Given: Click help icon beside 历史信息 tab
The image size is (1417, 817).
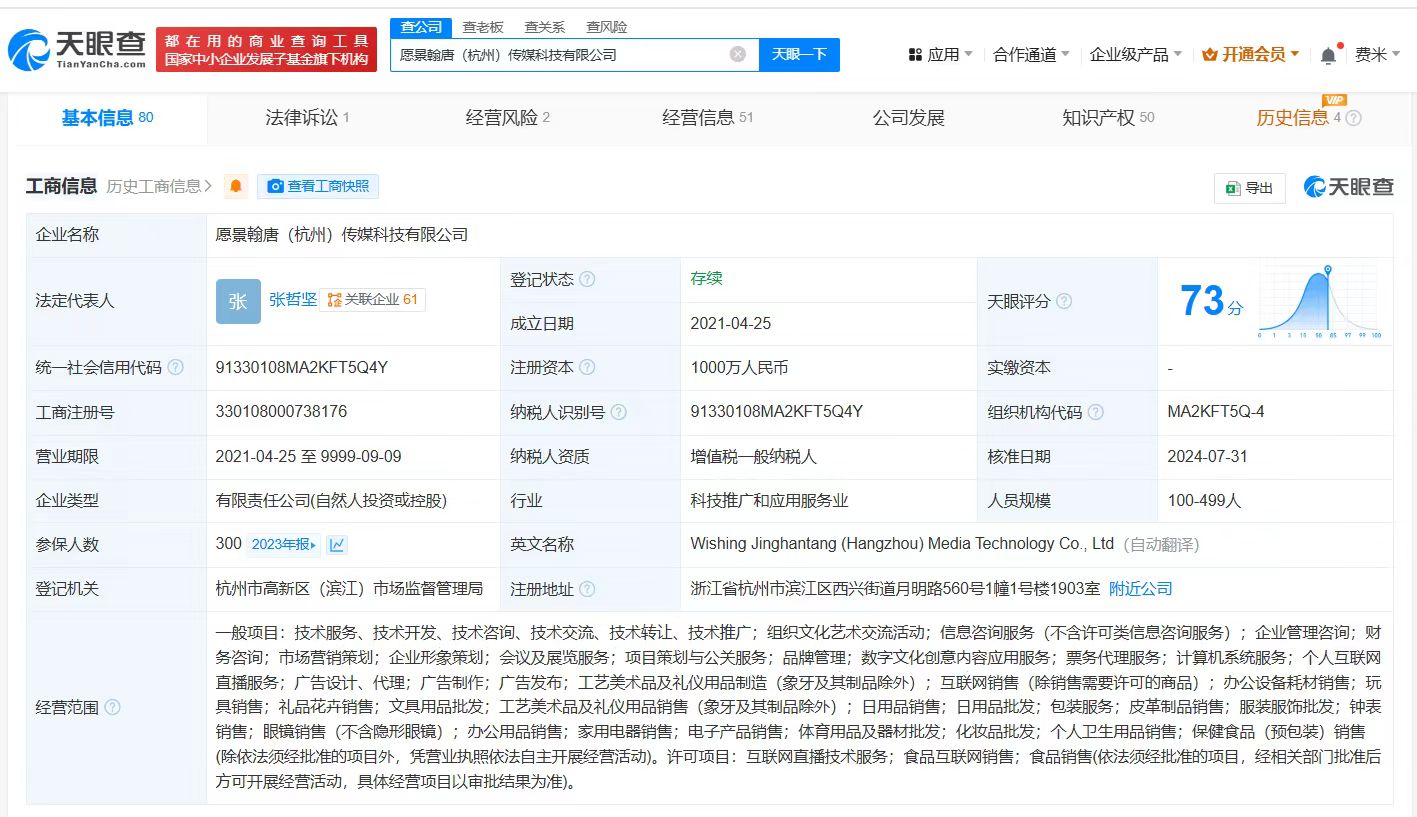Looking at the screenshot, I should tap(1353, 118).
